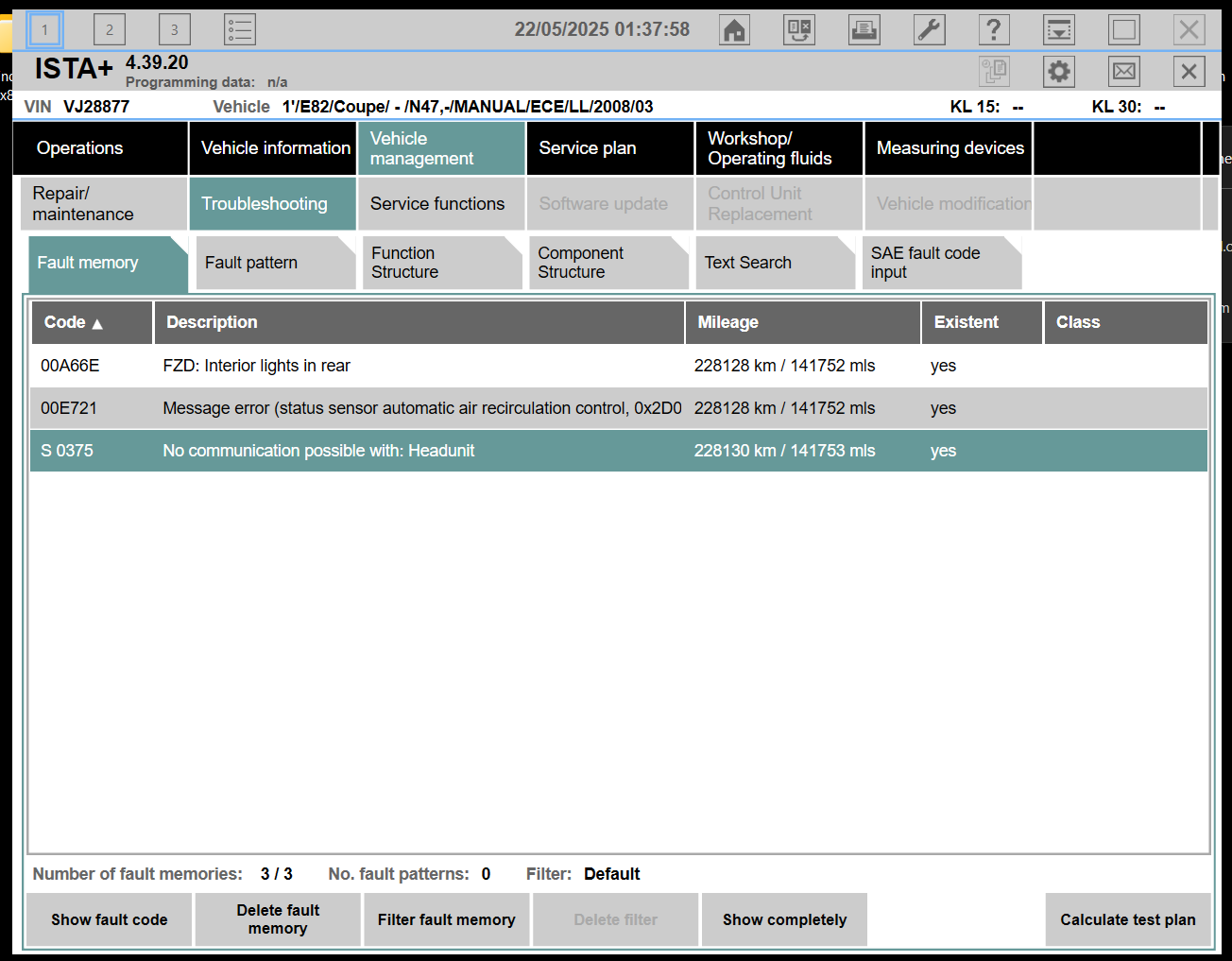The width and height of the screenshot is (1232, 961).
Task: Close the current operation with lower X
Action: click(1189, 72)
